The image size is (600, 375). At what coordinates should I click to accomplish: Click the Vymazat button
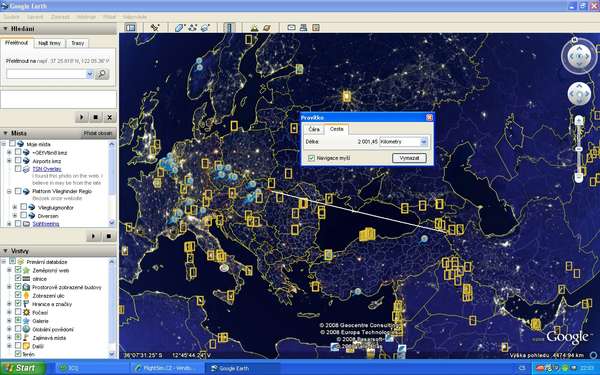pyautogui.click(x=409, y=158)
